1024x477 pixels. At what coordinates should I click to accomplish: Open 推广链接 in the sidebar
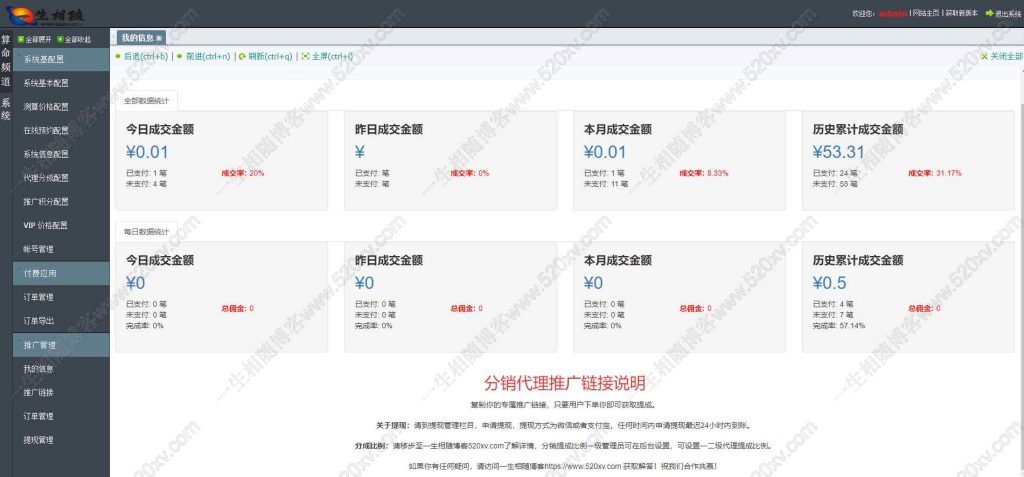pos(39,393)
